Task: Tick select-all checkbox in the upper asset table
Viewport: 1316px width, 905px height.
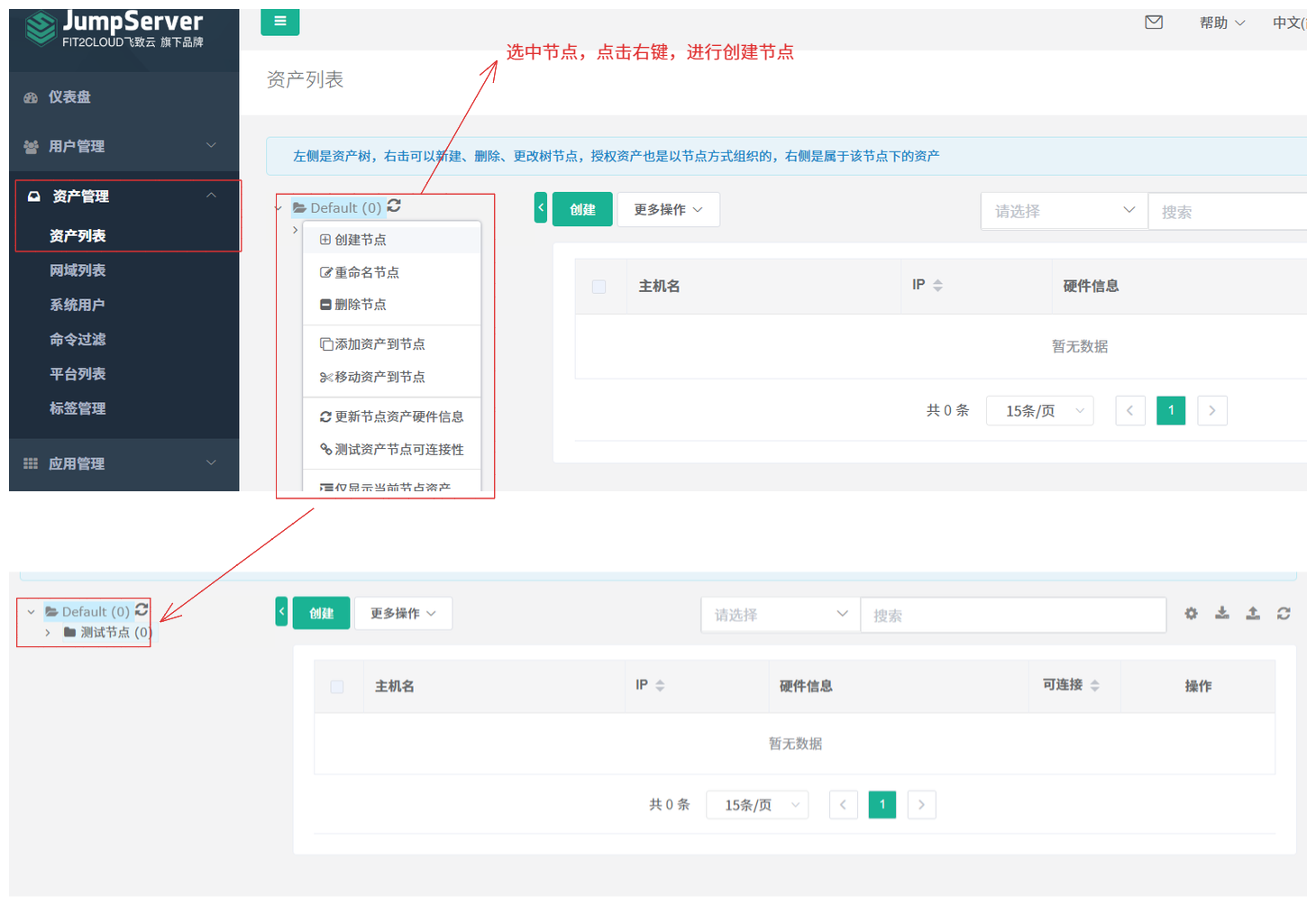Action: (x=599, y=287)
